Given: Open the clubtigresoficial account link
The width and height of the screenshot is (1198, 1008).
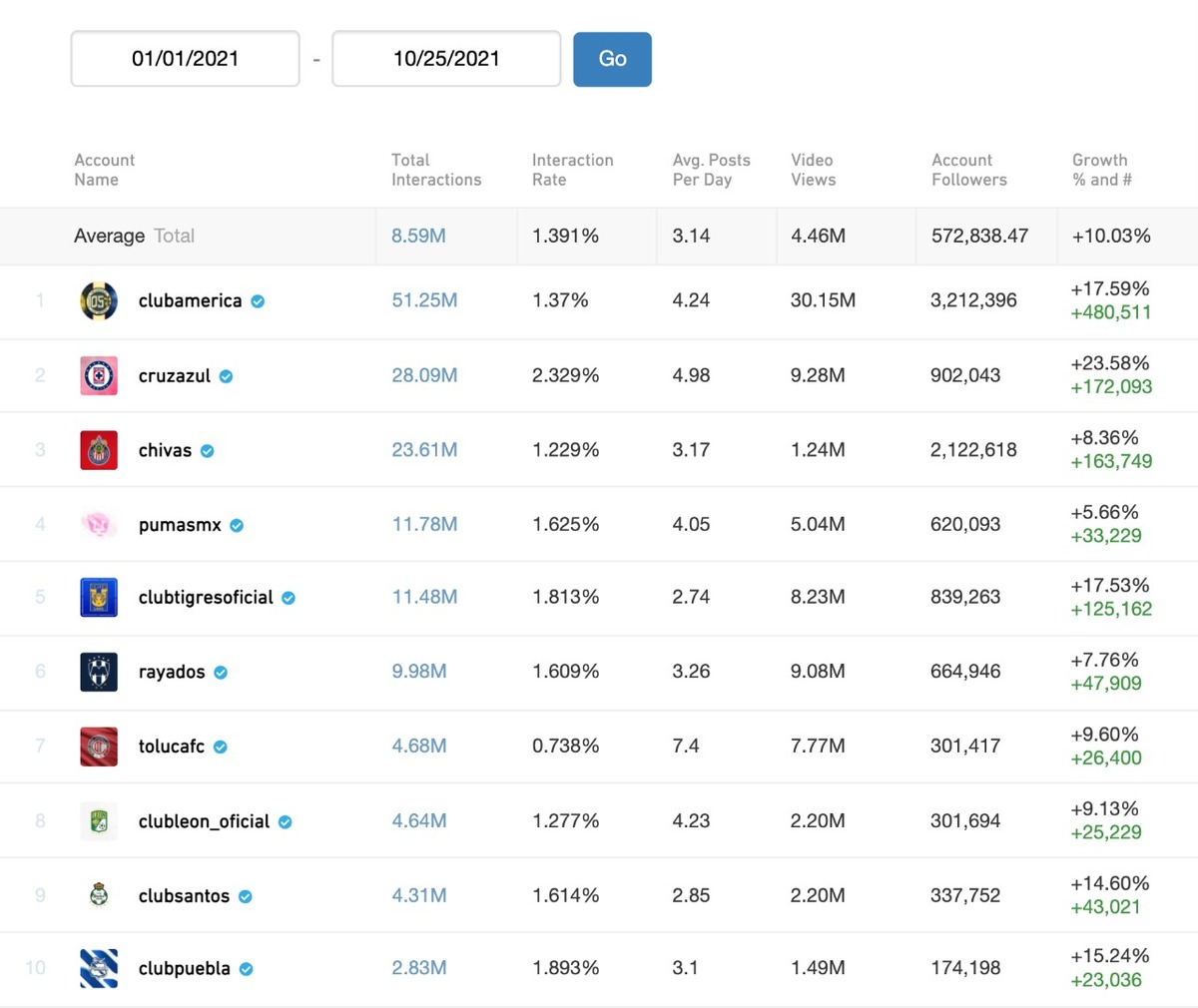Looking at the screenshot, I should (x=206, y=597).
